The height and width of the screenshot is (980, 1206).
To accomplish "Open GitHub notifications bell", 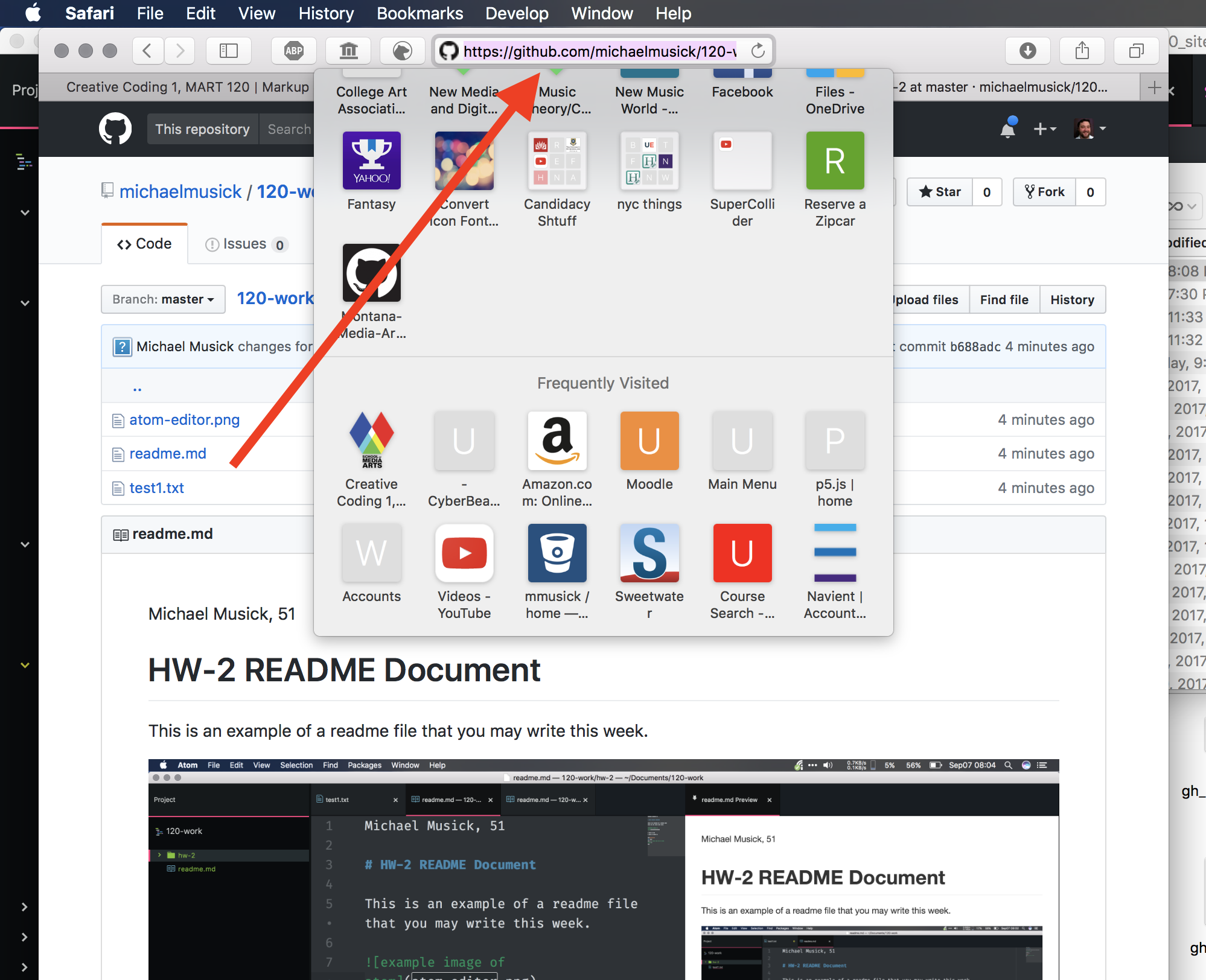I will (1008, 129).
